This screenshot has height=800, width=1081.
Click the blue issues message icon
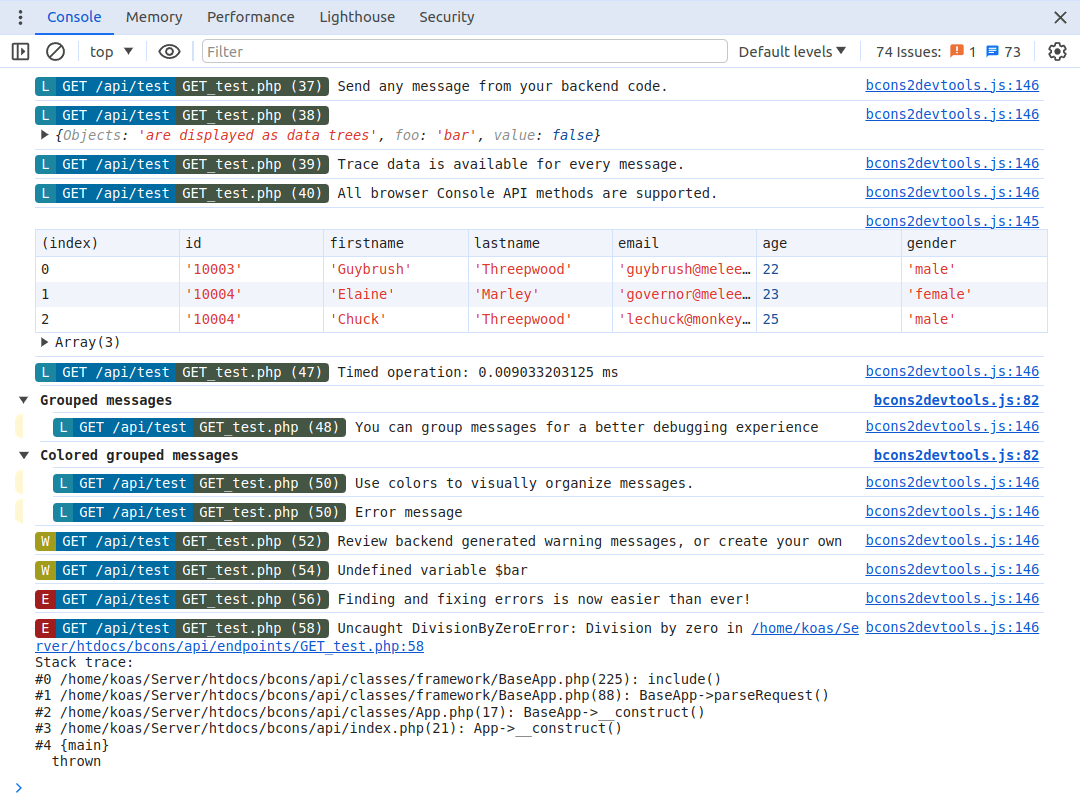pyautogui.click(x=992, y=51)
